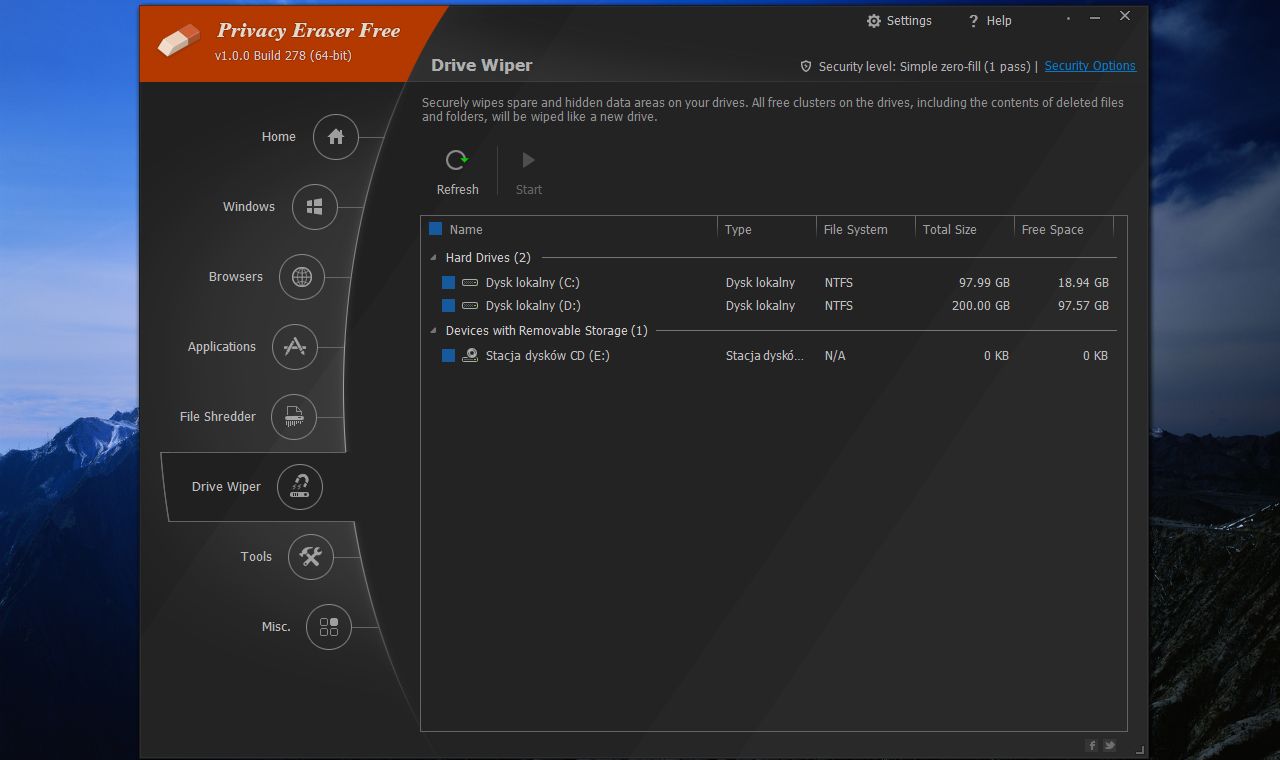
Task: Click the Hard Drives (2) group label
Action: point(488,258)
